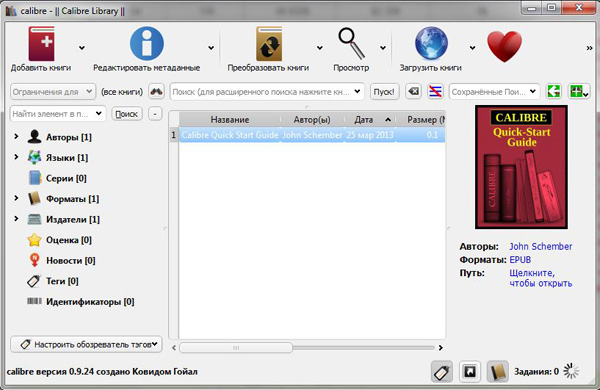
Task: Open Загрузить книги dropdown arrow
Action: coord(473,48)
